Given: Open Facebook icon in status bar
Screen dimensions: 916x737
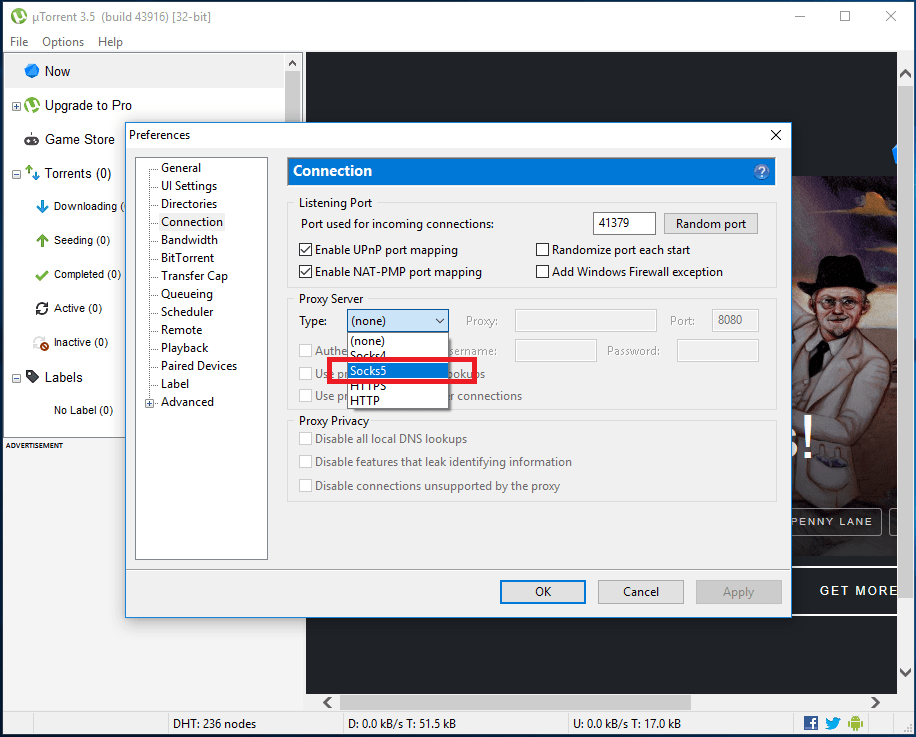Looking at the screenshot, I should [x=811, y=723].
